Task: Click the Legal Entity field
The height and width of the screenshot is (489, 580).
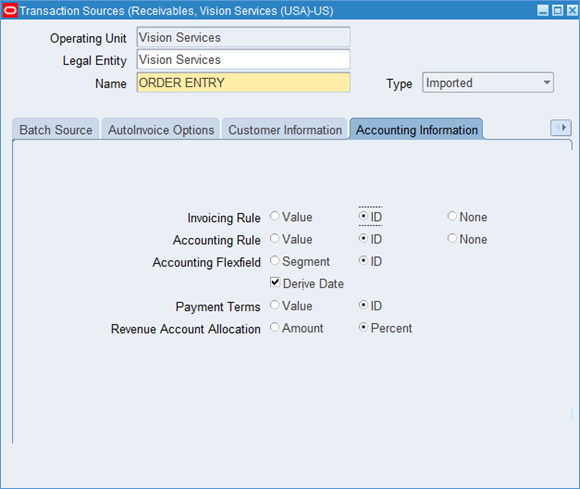Action: pos(243,60)
